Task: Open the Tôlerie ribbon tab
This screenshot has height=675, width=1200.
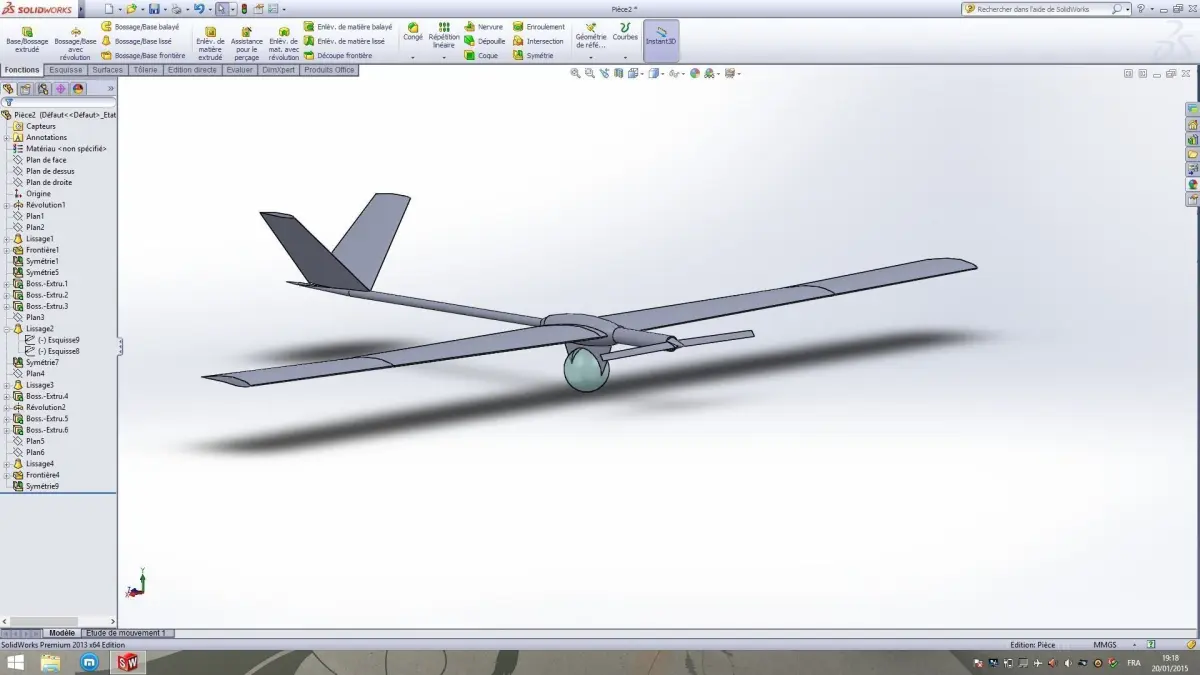Action: (144, 70)
